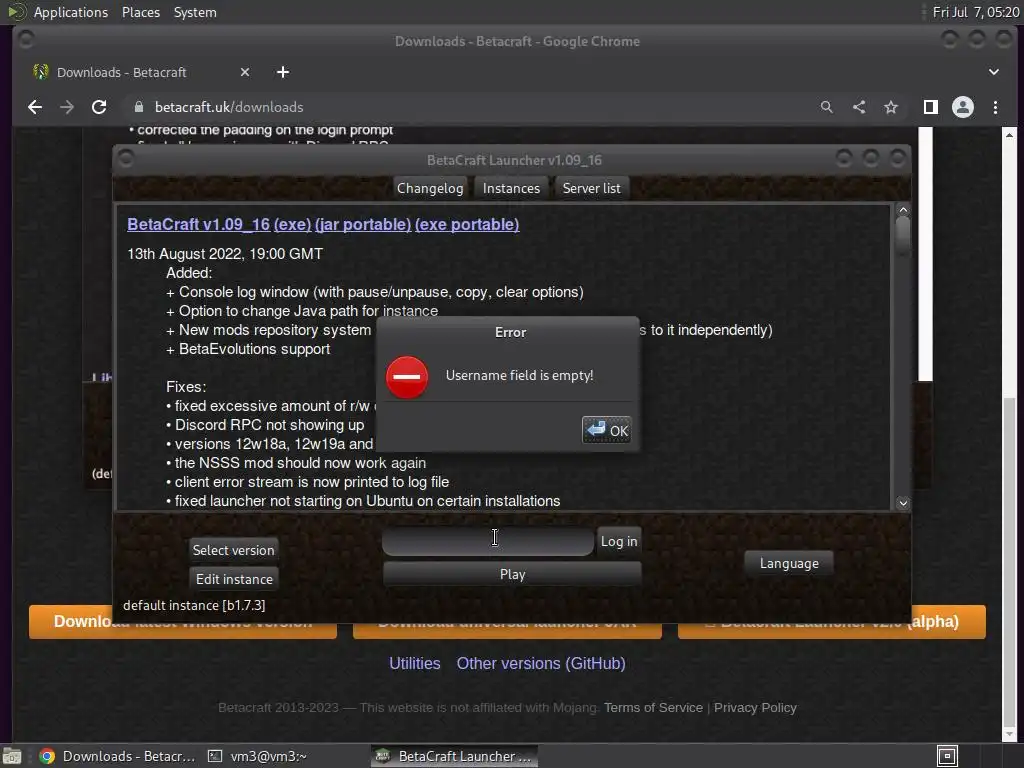1024x768 pixels.
Task: Open Language settings button
Action: point(789,564)
